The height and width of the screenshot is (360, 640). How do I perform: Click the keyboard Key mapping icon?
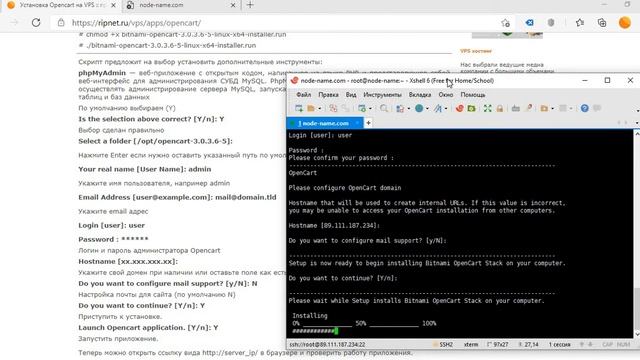pyautogui.click(x=516, y=108)
